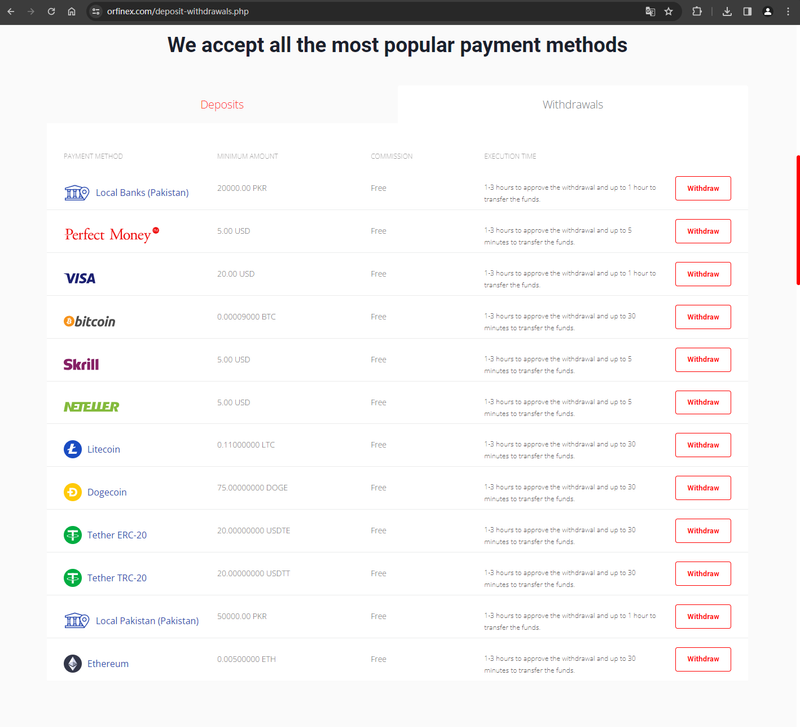This screenshot has width=800, height=727.
Task: Click the Local Banks (Pakistan) bank icon
Action: 77,192
